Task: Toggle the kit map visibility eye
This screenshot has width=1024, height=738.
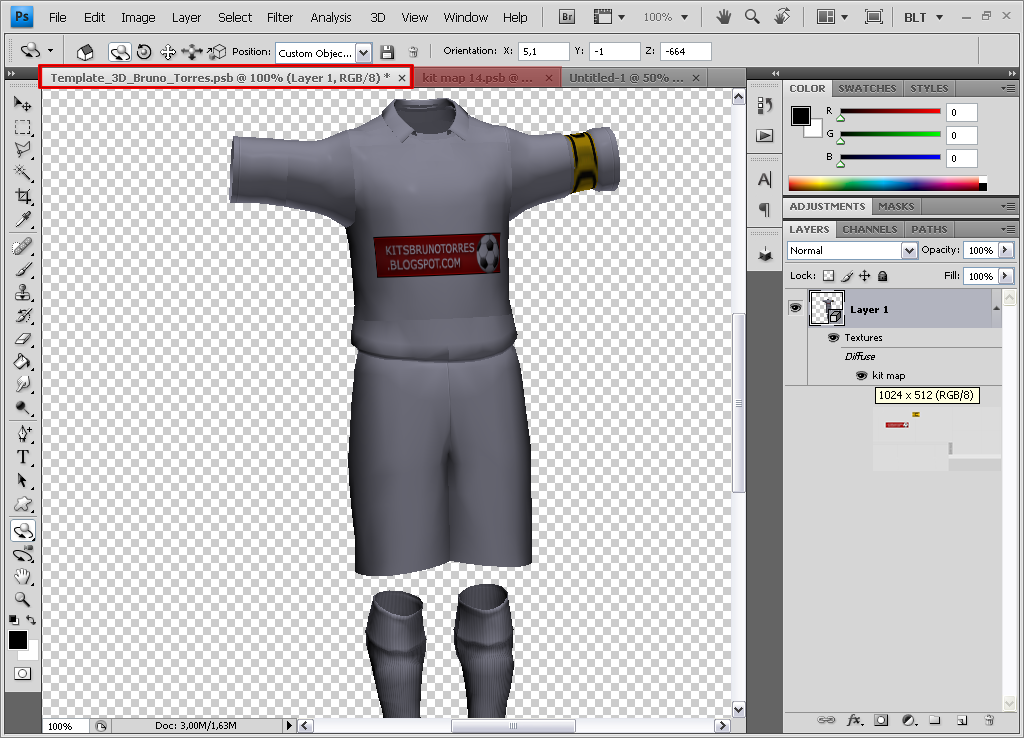Action: click(861, 375)
